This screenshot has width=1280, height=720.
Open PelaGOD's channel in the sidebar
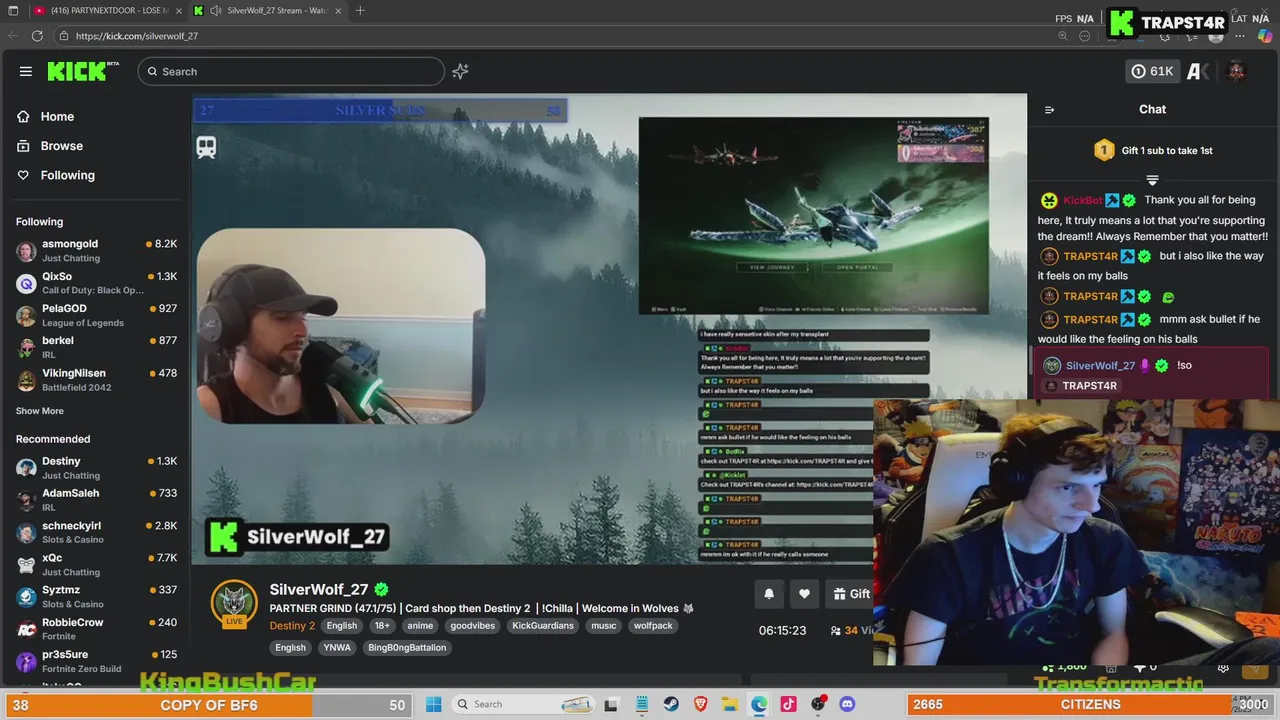click(x=95, y=315)
